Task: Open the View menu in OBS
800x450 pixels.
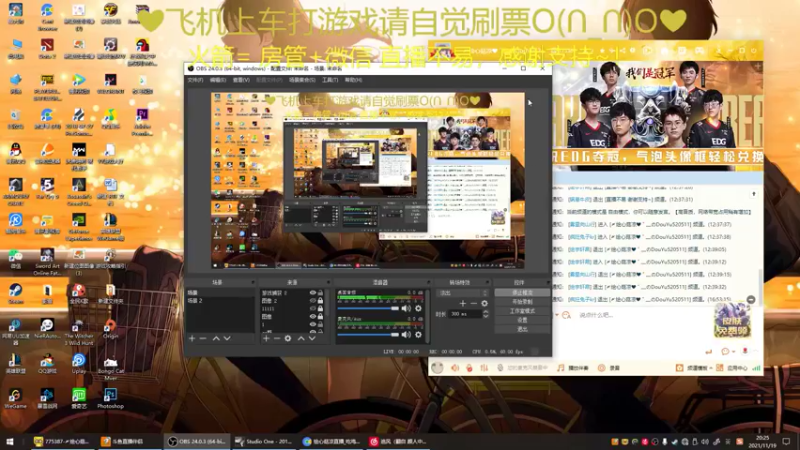Action: [241, 80]
